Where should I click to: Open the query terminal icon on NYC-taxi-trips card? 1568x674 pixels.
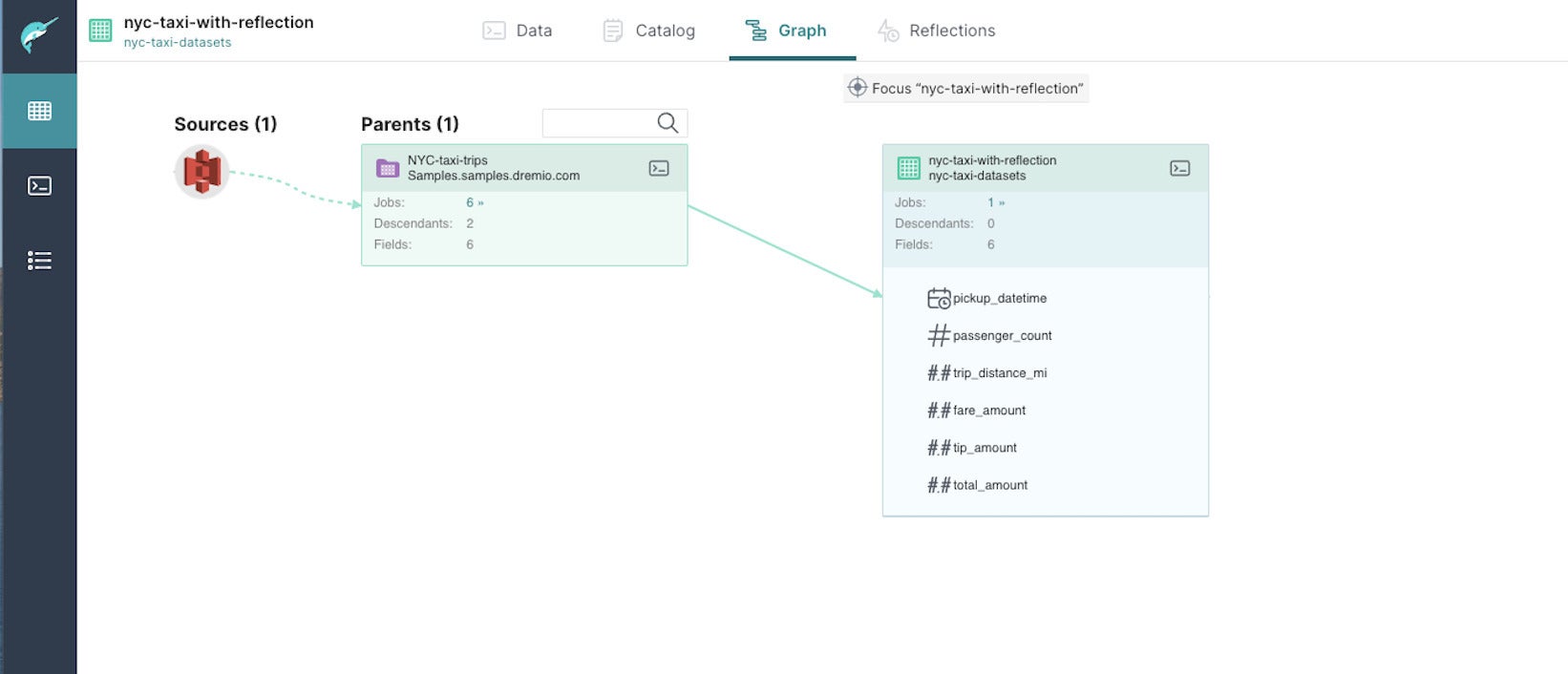pos(659,168)
